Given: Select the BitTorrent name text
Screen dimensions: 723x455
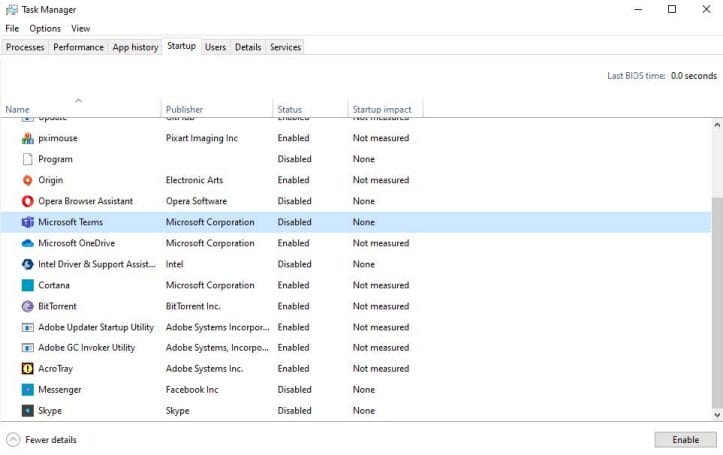Looking at the screenshot, I should 57,306.
